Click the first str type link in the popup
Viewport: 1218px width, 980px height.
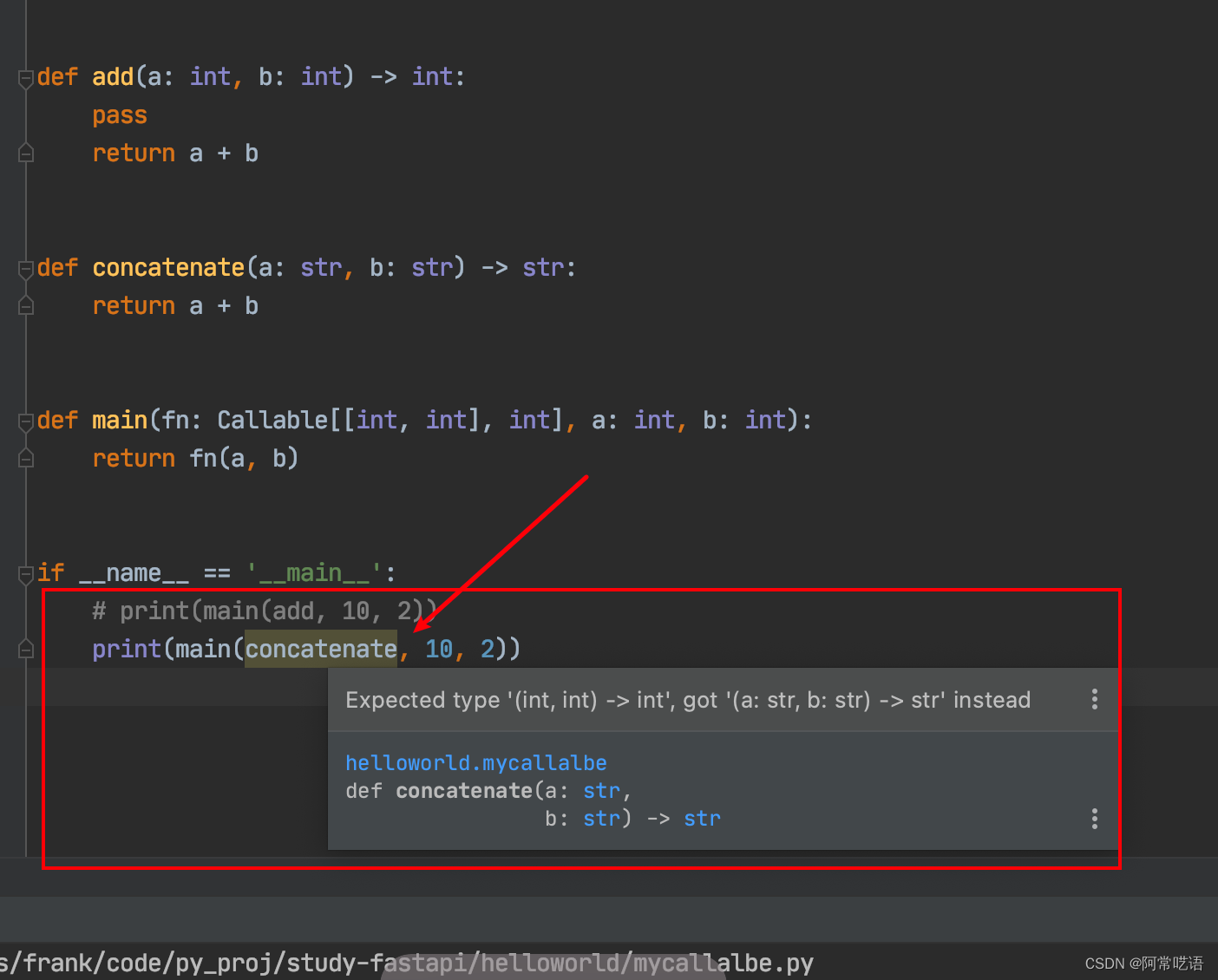tap(601, 791)
